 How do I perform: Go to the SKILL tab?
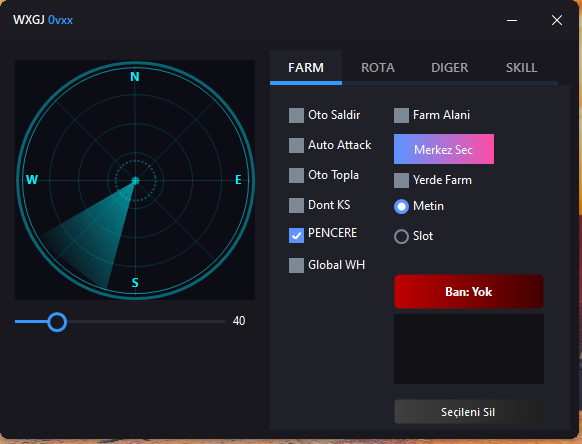(x=521, y=68)
